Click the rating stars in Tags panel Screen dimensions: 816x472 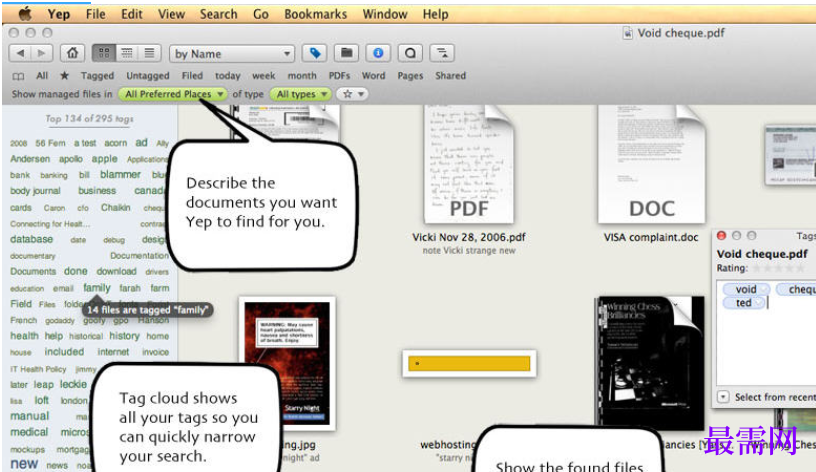coord(780,269)
